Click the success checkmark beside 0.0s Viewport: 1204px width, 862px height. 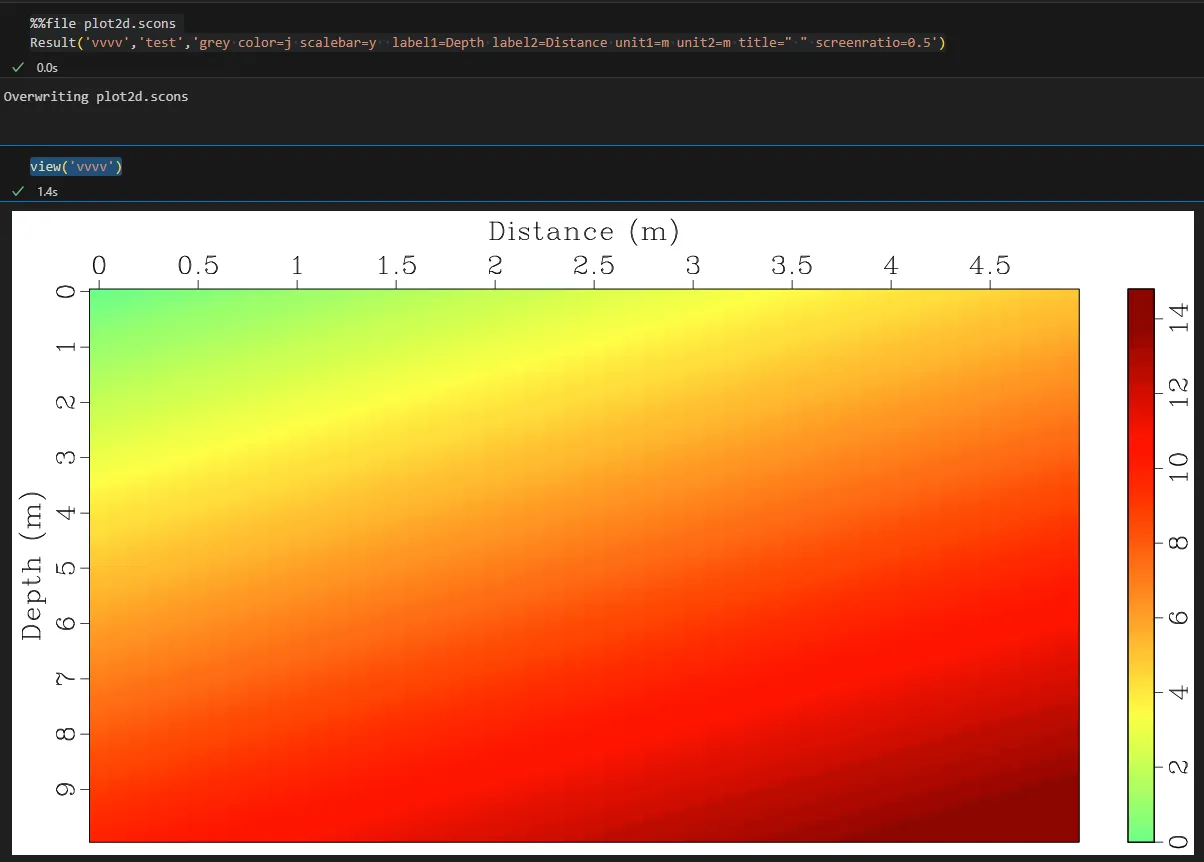tap(18, 67)
